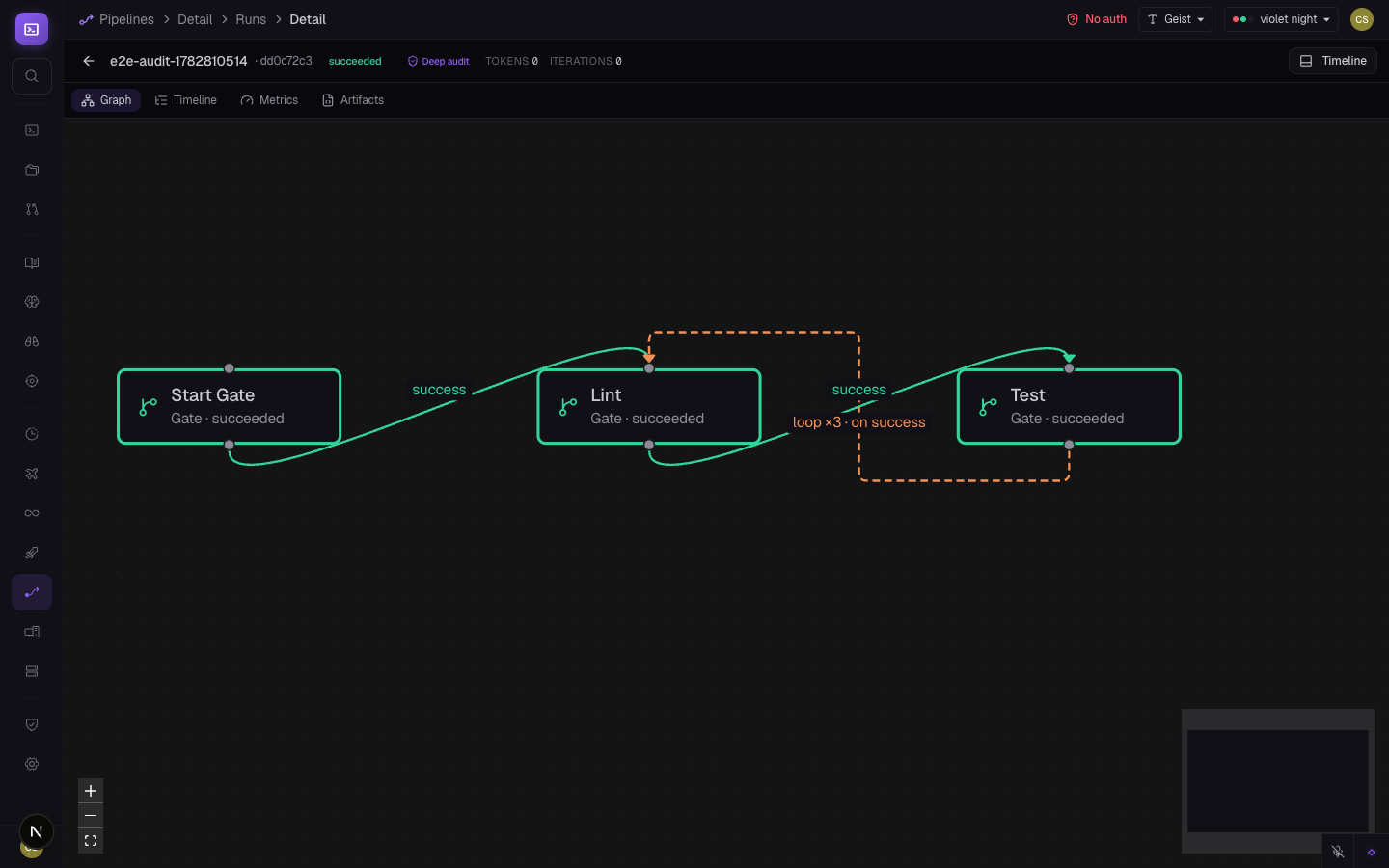Open the server stack icon in the sidebar

[32, 671]
